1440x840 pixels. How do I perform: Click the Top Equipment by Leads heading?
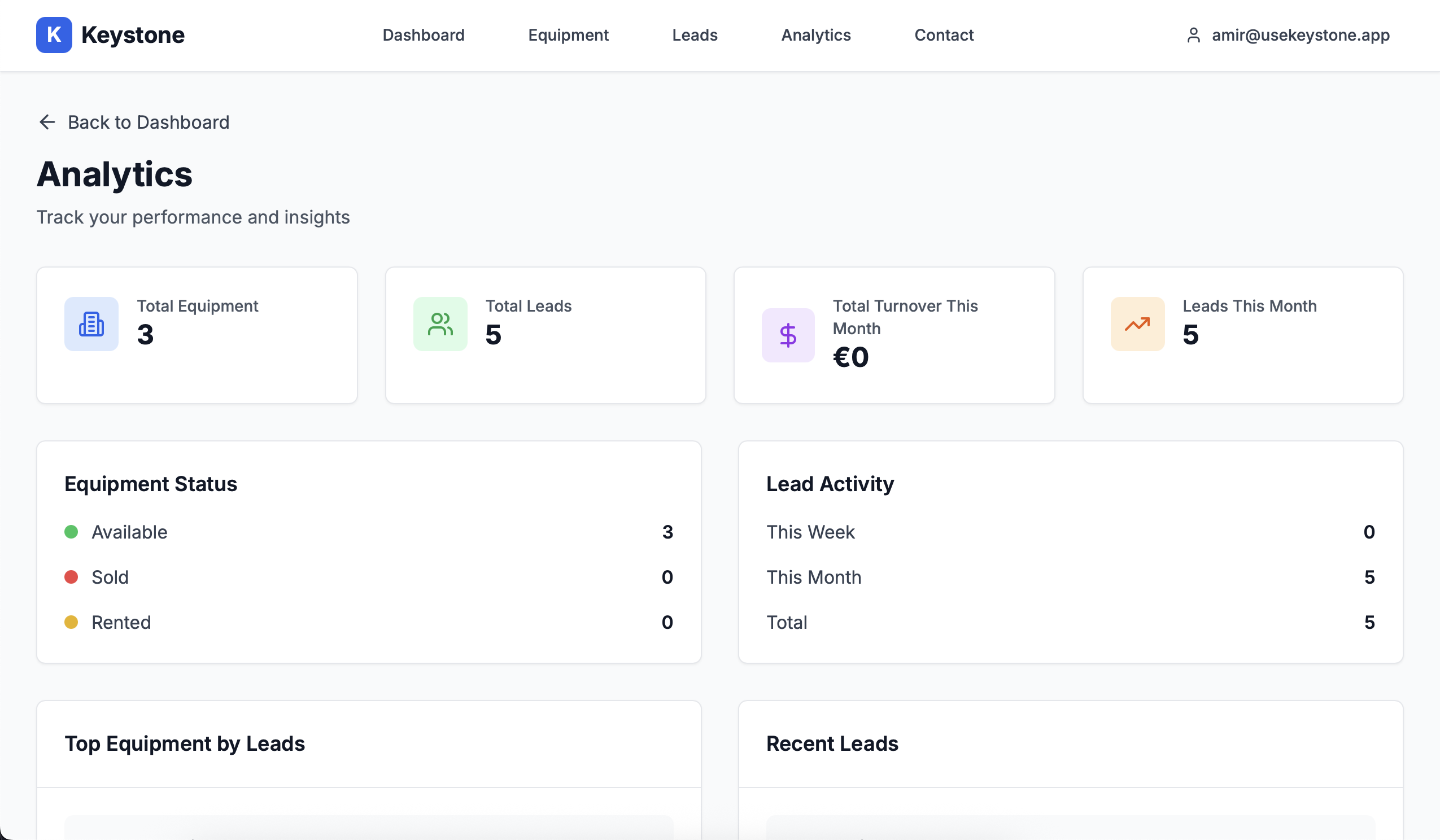tap(185, 743)
